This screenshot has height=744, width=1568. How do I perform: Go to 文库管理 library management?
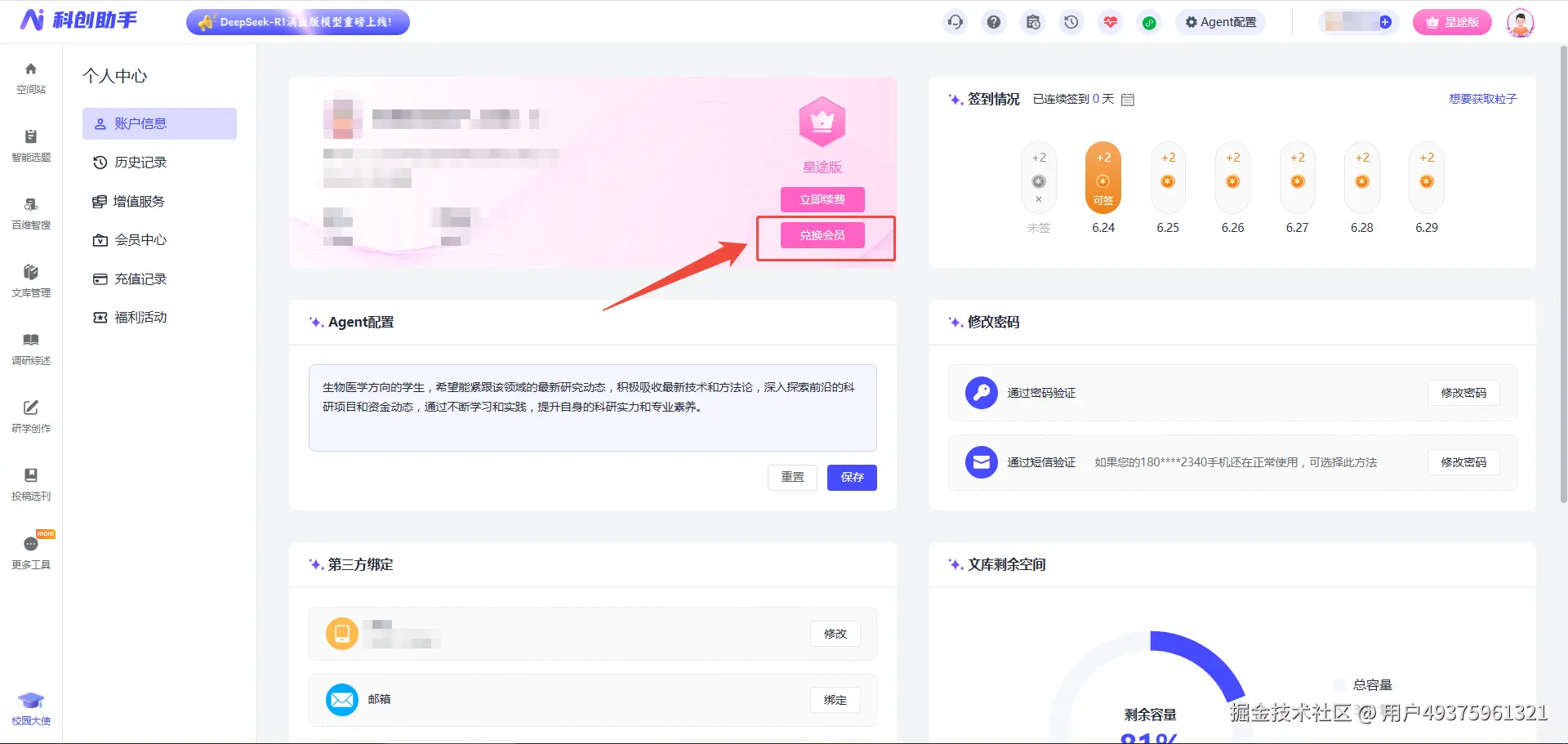(x=31, y=281)
